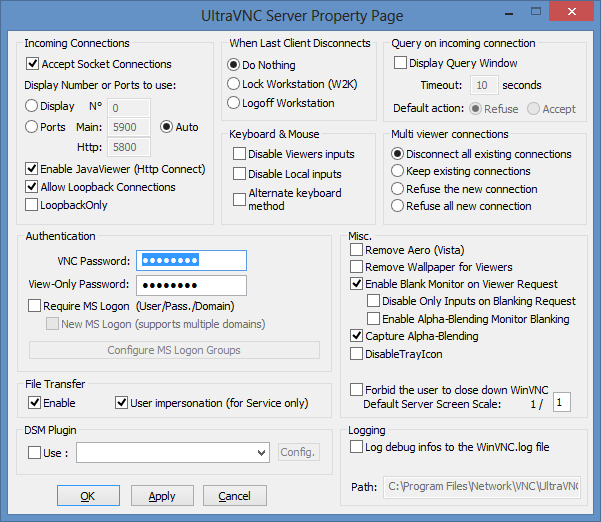Check Disable Viewers inputs

(x=240, y=154)
